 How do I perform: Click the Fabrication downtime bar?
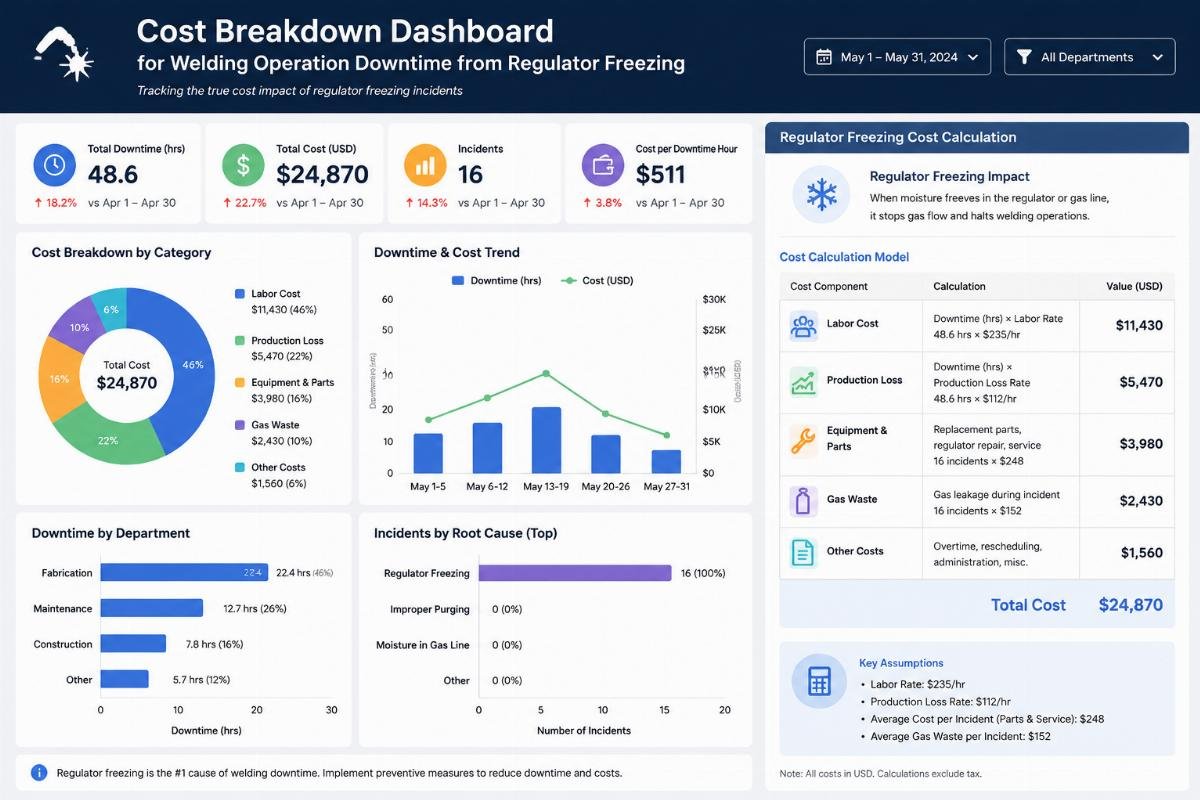[x=184, y=573]
